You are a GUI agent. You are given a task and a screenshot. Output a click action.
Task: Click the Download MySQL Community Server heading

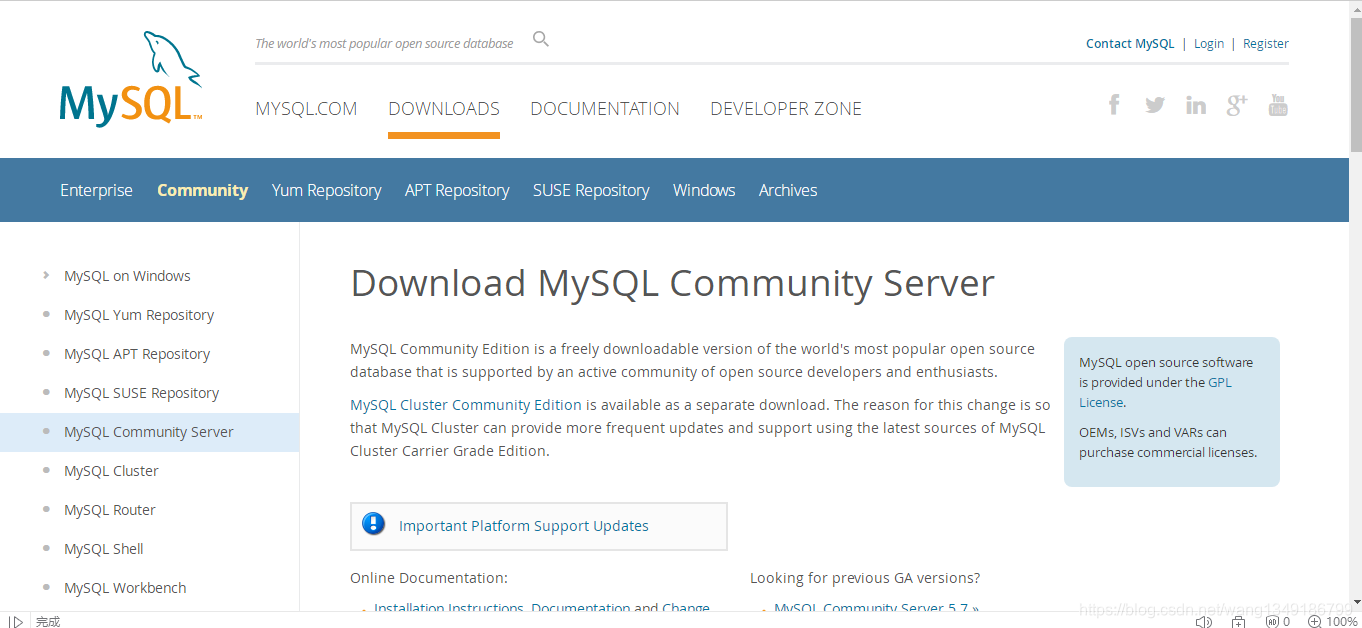672,283
